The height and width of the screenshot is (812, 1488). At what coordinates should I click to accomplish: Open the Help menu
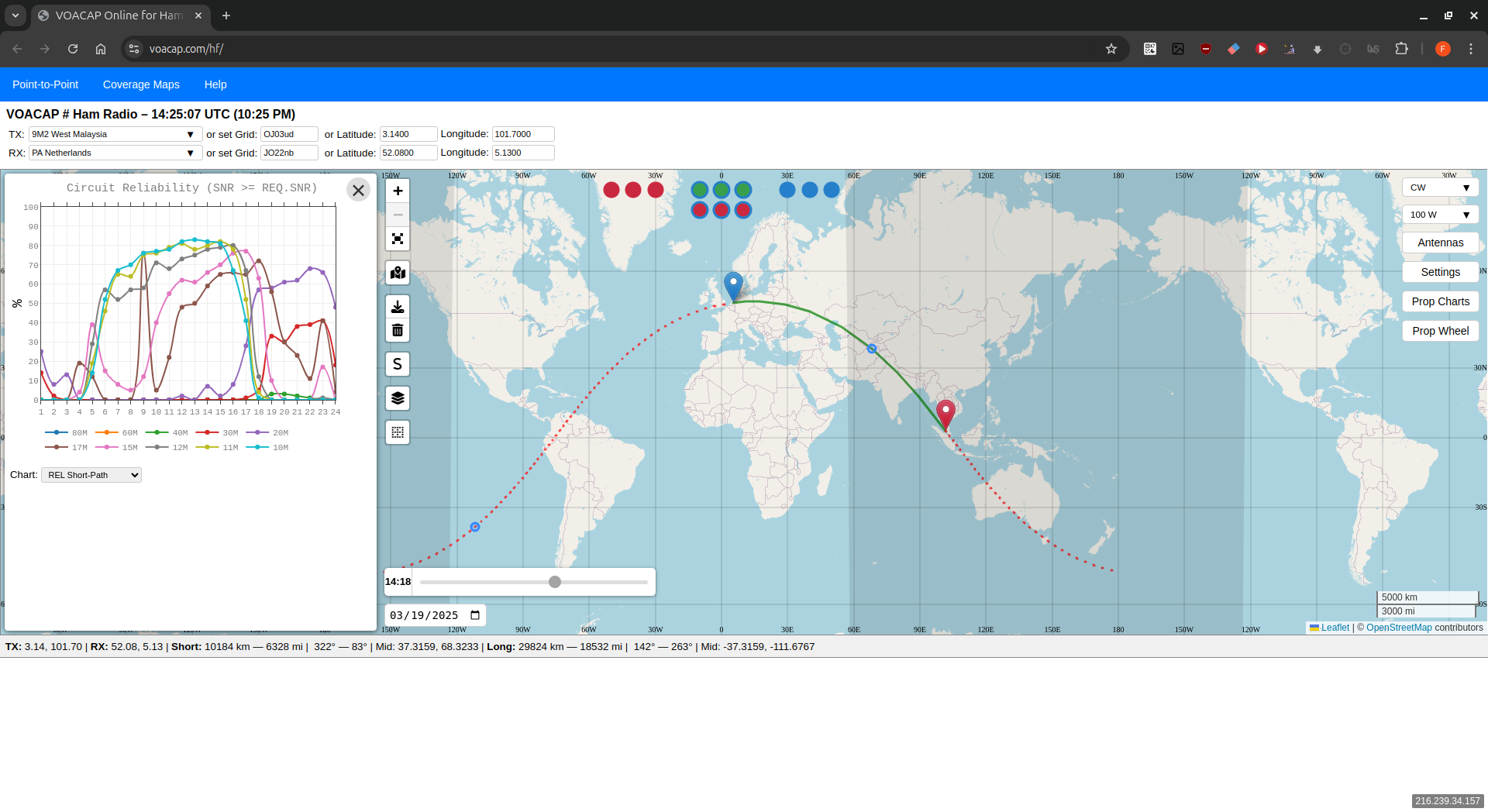215,84
